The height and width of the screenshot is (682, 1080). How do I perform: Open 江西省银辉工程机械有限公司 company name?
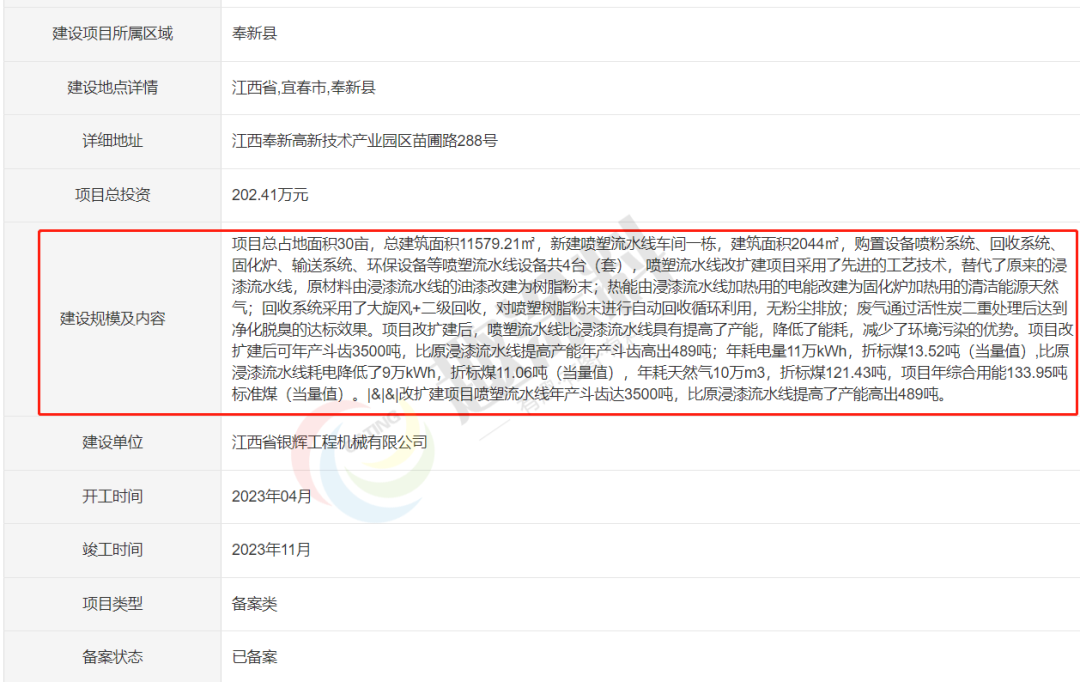click(330, 441)
